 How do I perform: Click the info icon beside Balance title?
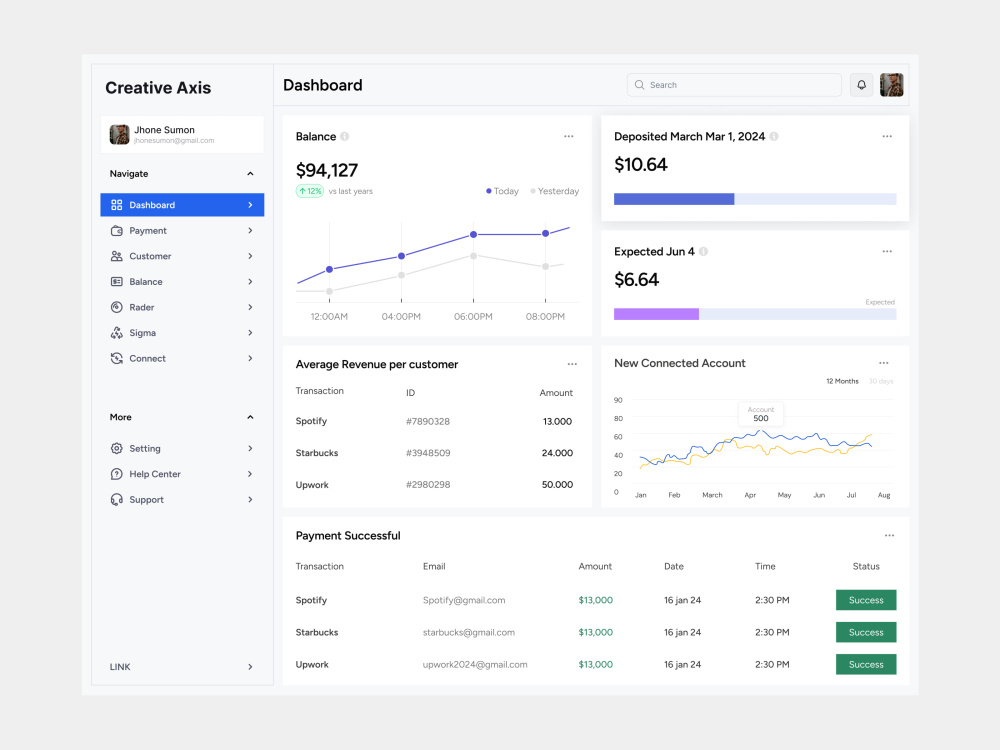(344, 136)
